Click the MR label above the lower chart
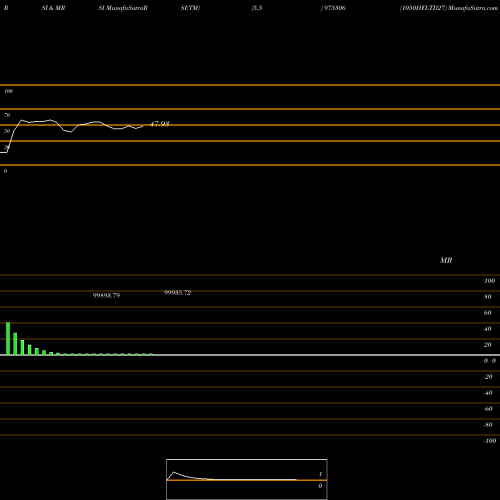The image size is (500, 500). click(446, 260)
